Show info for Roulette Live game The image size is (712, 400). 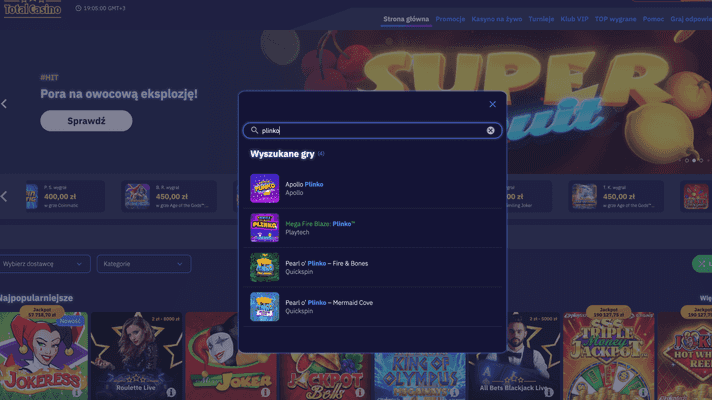pyautogui.click(x=171, y=392)
